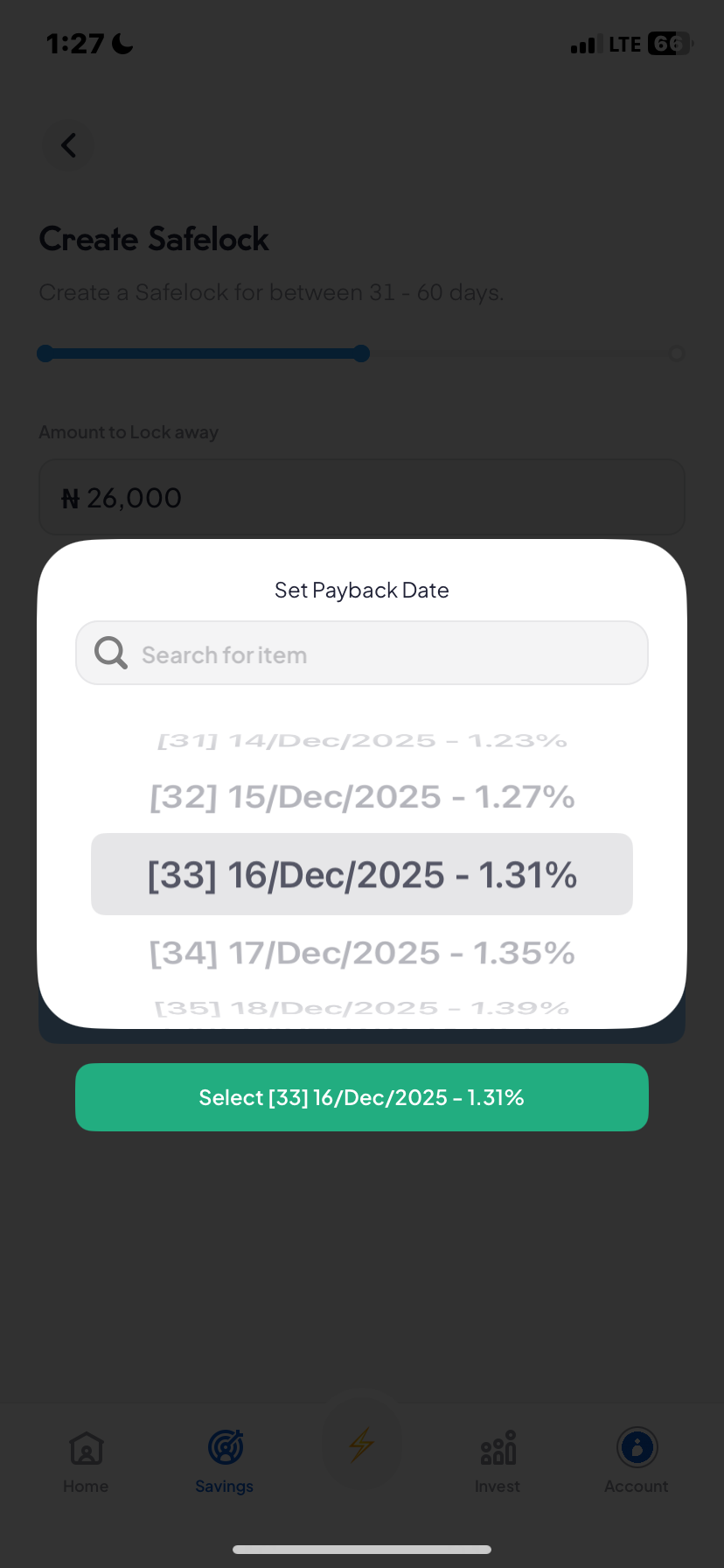Choose the highlighted [33] 16/Dec/2025 option

361,873
